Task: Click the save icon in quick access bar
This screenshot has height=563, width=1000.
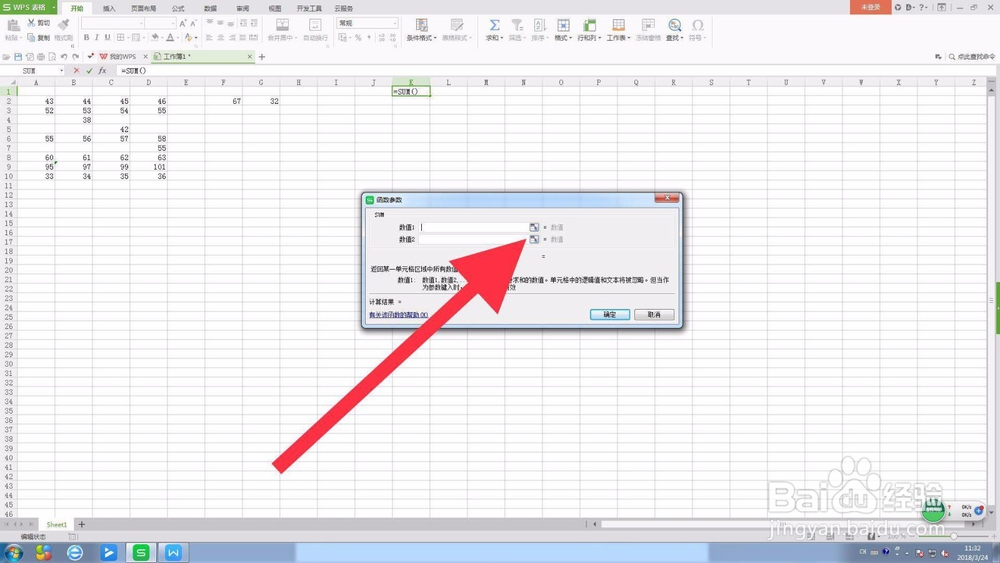Action: 18,57
